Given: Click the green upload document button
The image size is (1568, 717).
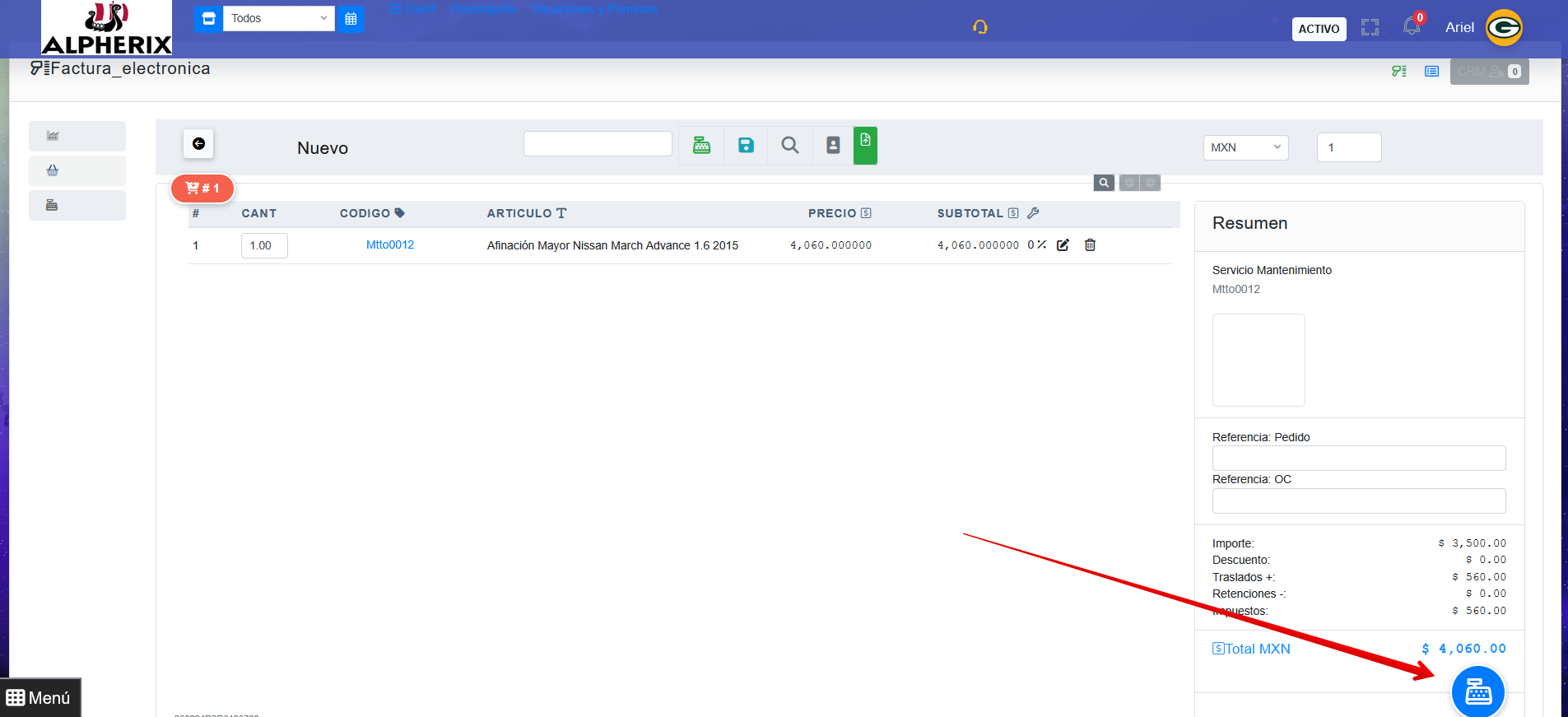Looking at the screenshot, I should click(865, 146).
